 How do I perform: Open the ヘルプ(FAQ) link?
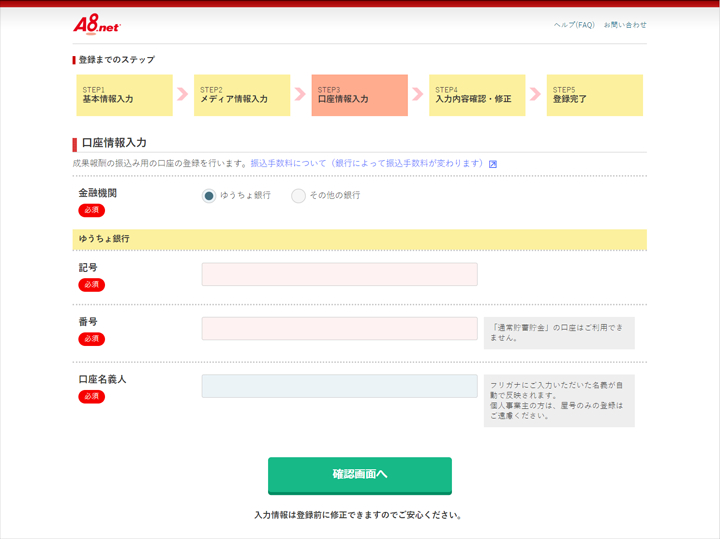[574, 25]
